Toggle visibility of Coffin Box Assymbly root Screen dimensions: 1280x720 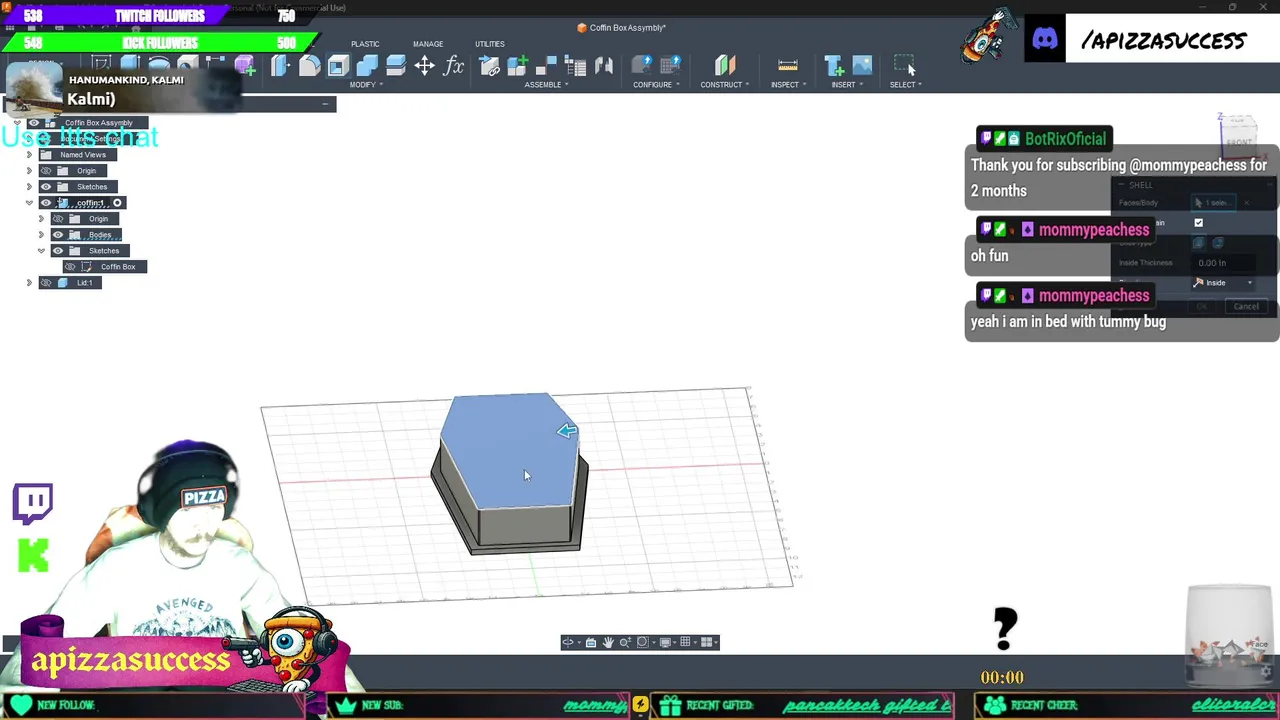tap(34, 123)
